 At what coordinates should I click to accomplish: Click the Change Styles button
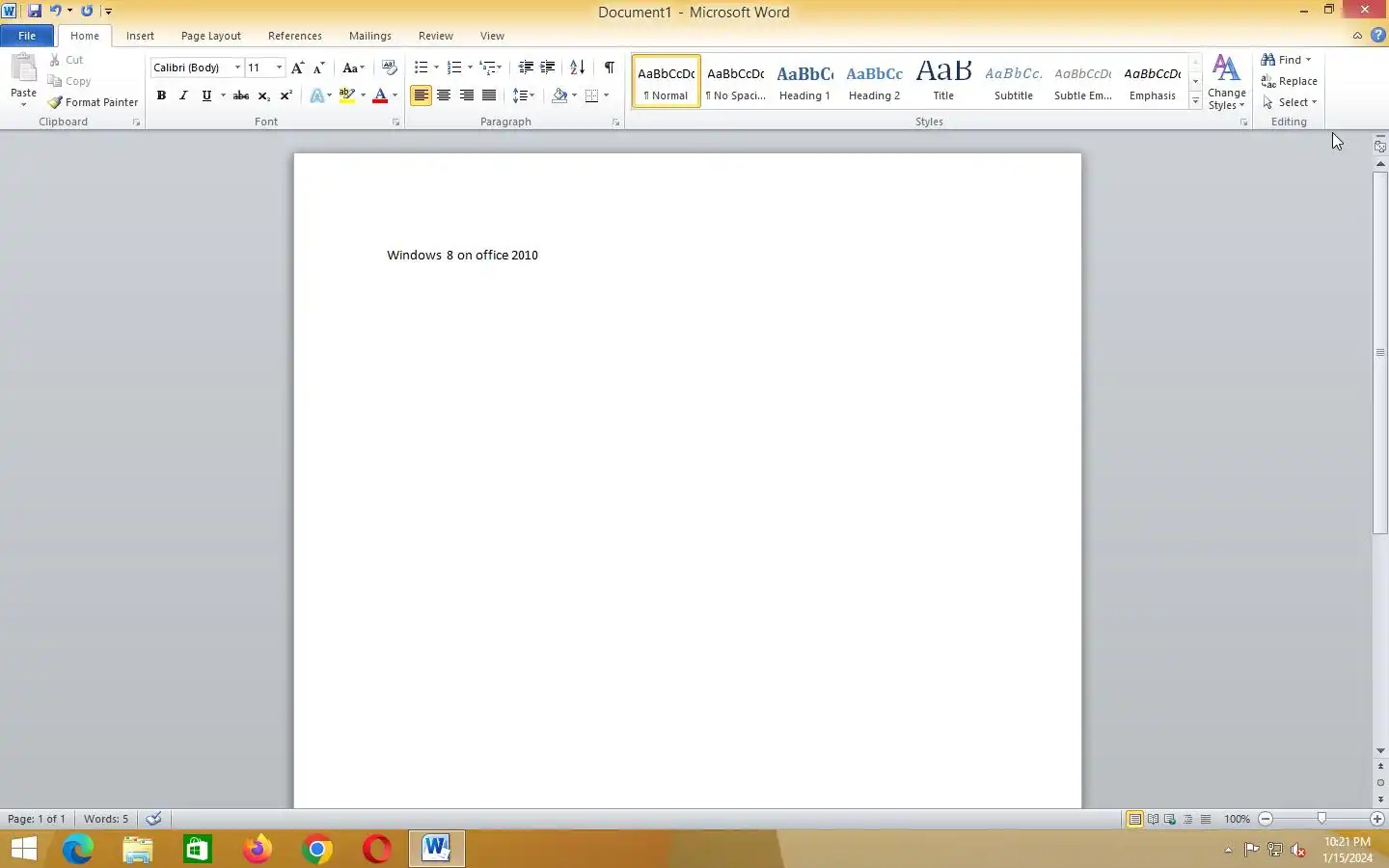point(1226,82)
